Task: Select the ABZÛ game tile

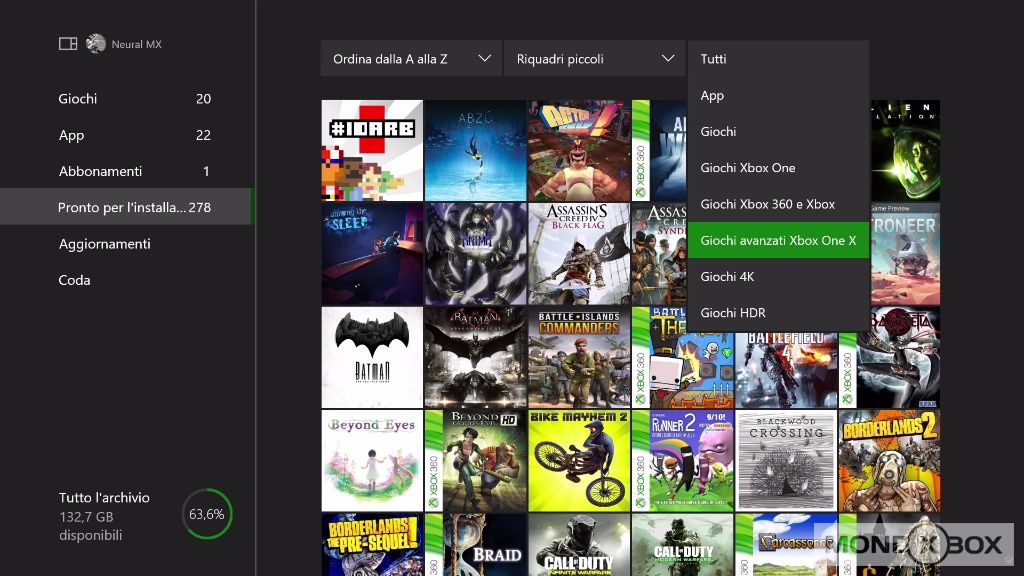Action: pyautogui.click(x=475, y=150)
